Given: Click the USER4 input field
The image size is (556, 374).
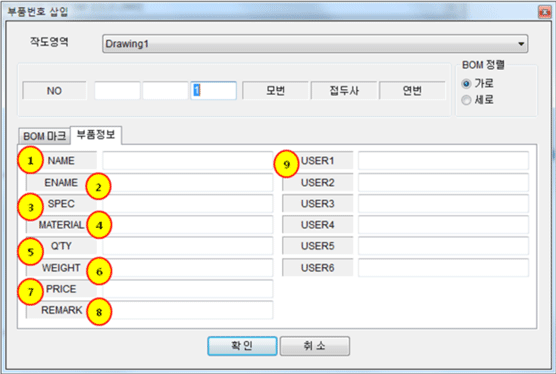Looking at the screenshot, I should pyautogui.click(x=443, y=225).
